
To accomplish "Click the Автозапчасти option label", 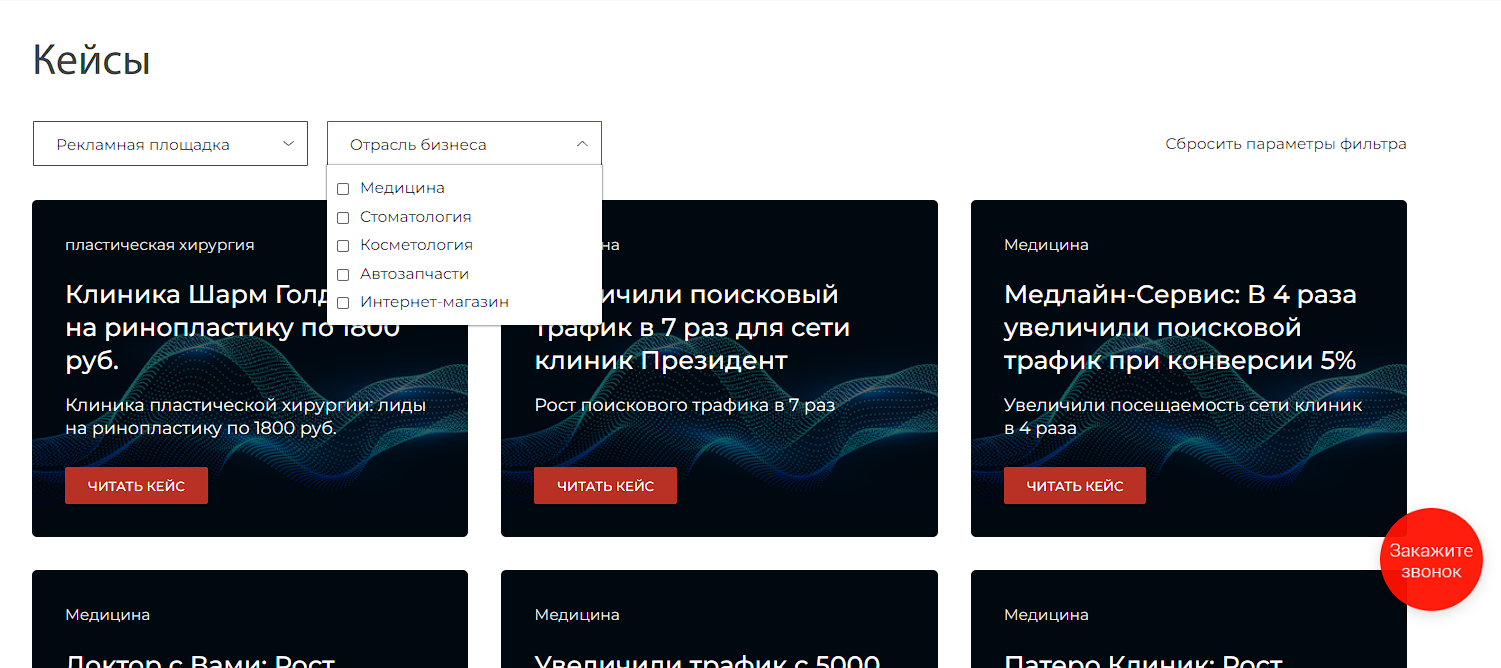I will coord(414,274).
